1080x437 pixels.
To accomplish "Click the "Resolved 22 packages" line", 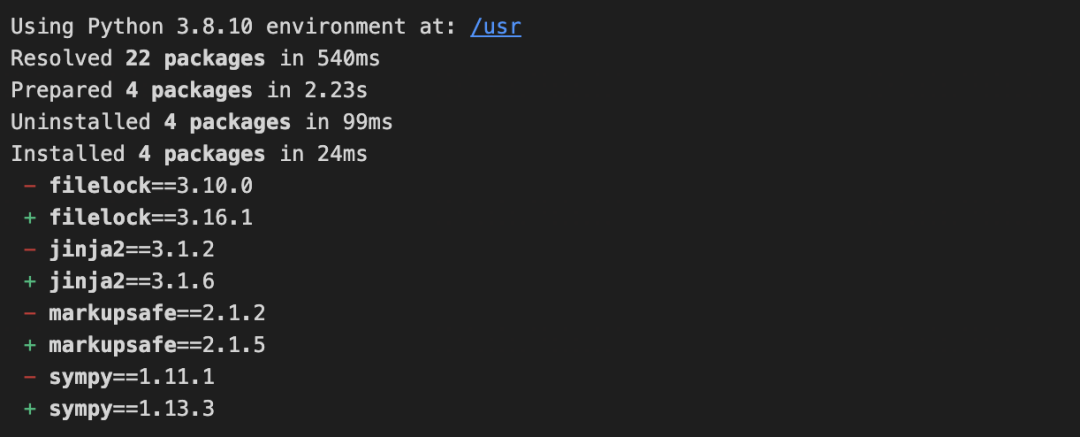I will point(195,59).
